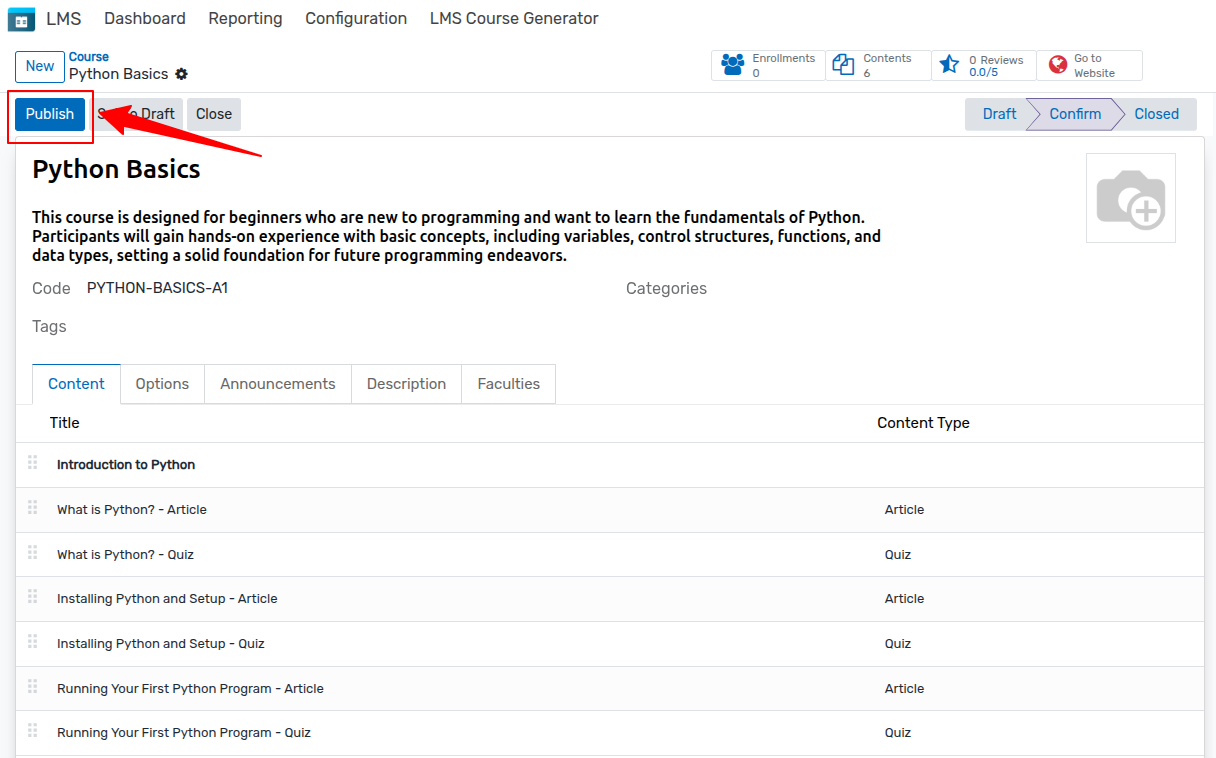Sort by the Title column header
The height and width of the screenshot is (758, 1216).
click(65, 423)
